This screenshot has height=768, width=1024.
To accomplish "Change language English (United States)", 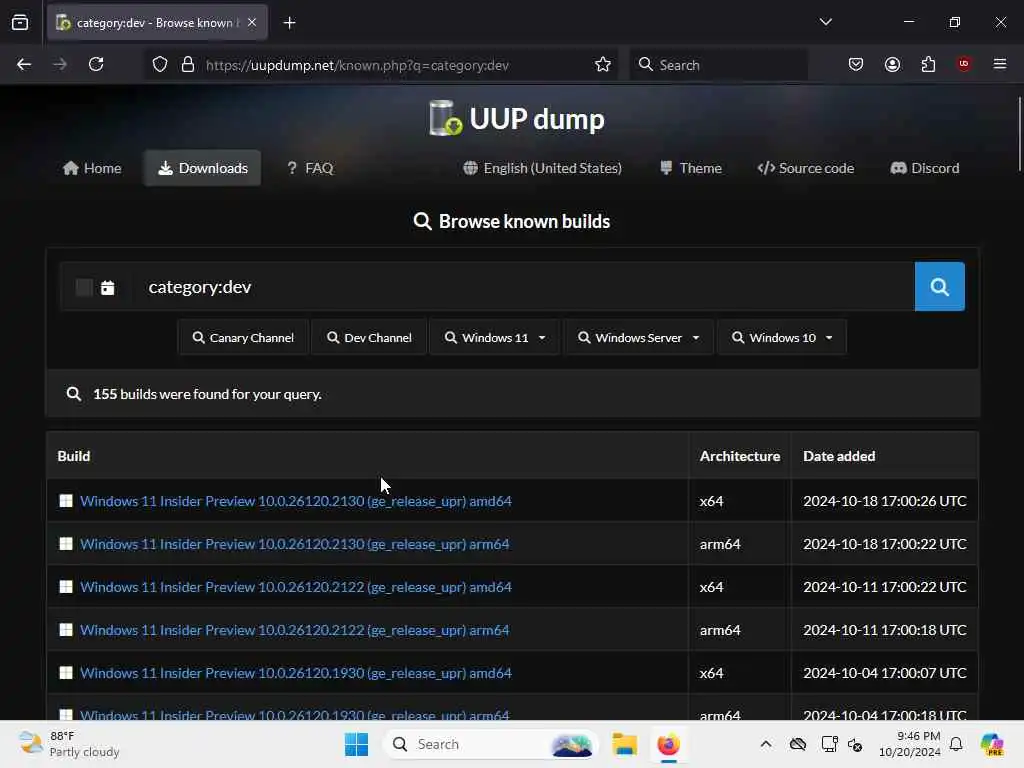I will [x=542, y=168].
